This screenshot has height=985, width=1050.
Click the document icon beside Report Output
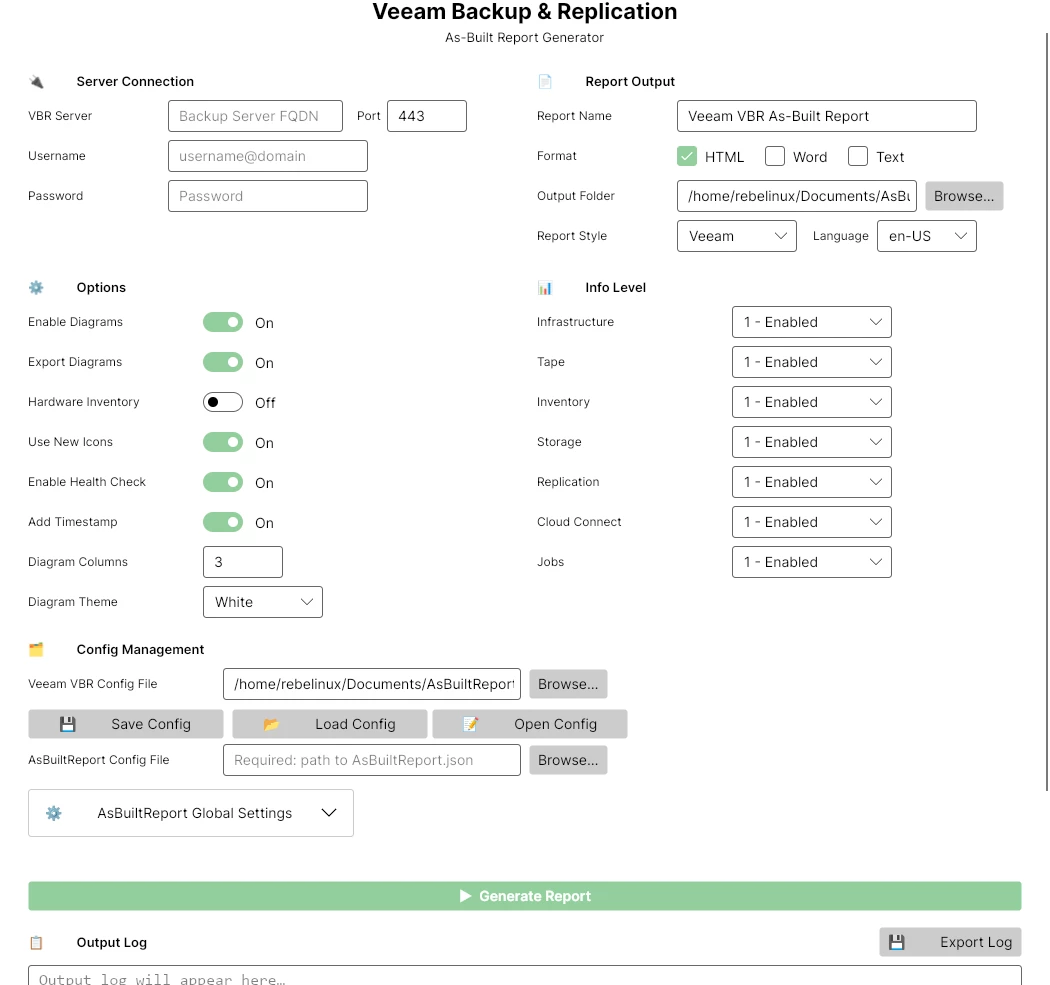[545, 82]
